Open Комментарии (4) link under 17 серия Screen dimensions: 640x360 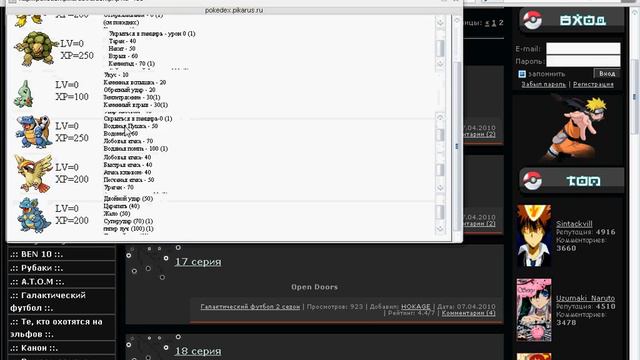[x=468, y=313]
